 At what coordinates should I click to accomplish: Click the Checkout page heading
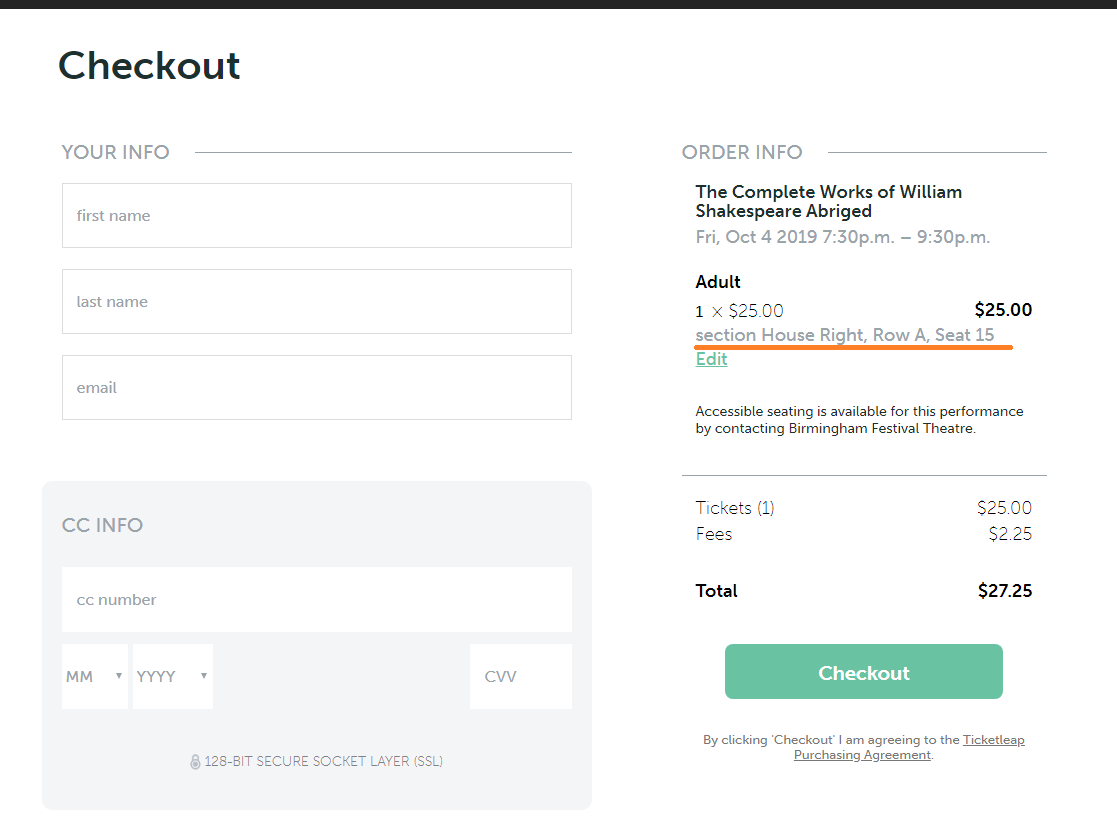coord(149,66)
